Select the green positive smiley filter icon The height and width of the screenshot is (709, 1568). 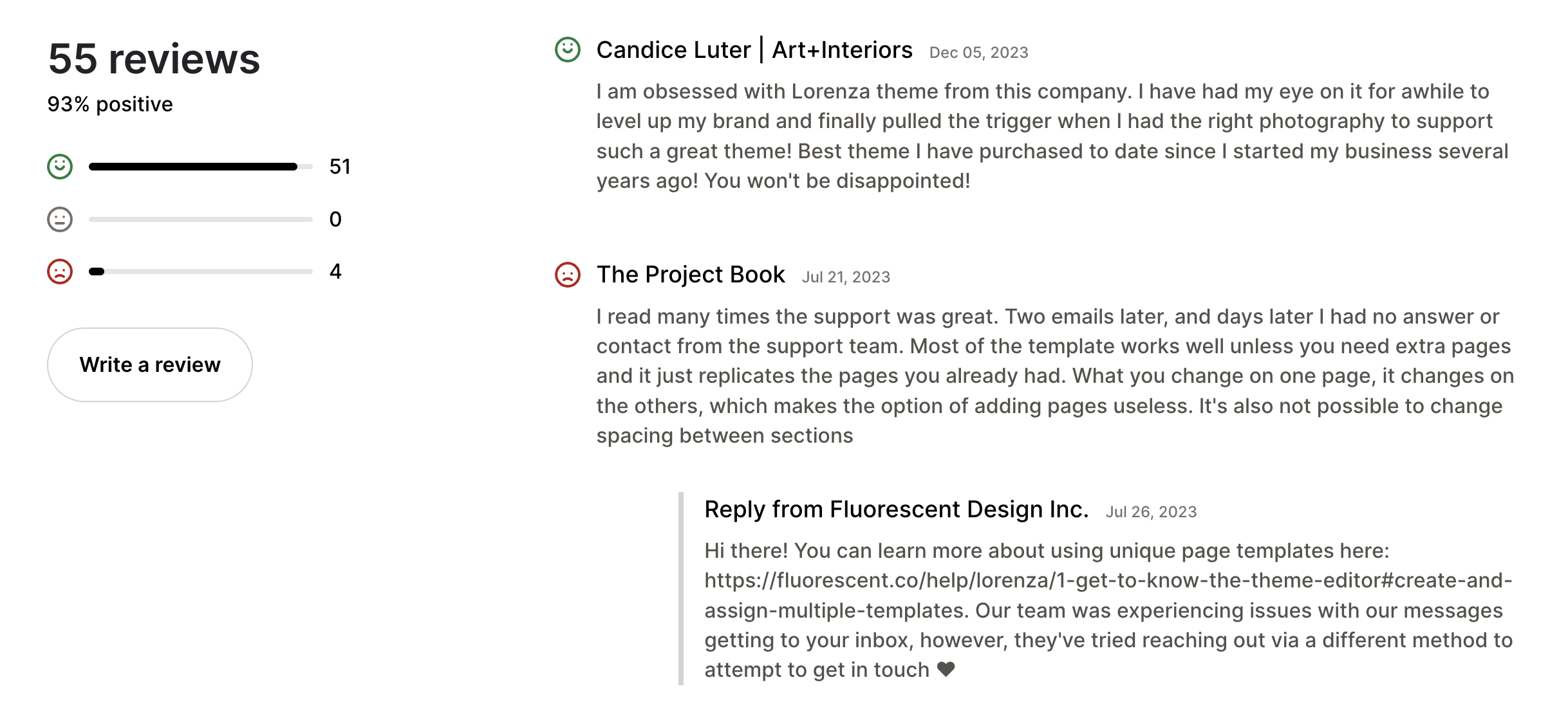click(x=59, y=166)
